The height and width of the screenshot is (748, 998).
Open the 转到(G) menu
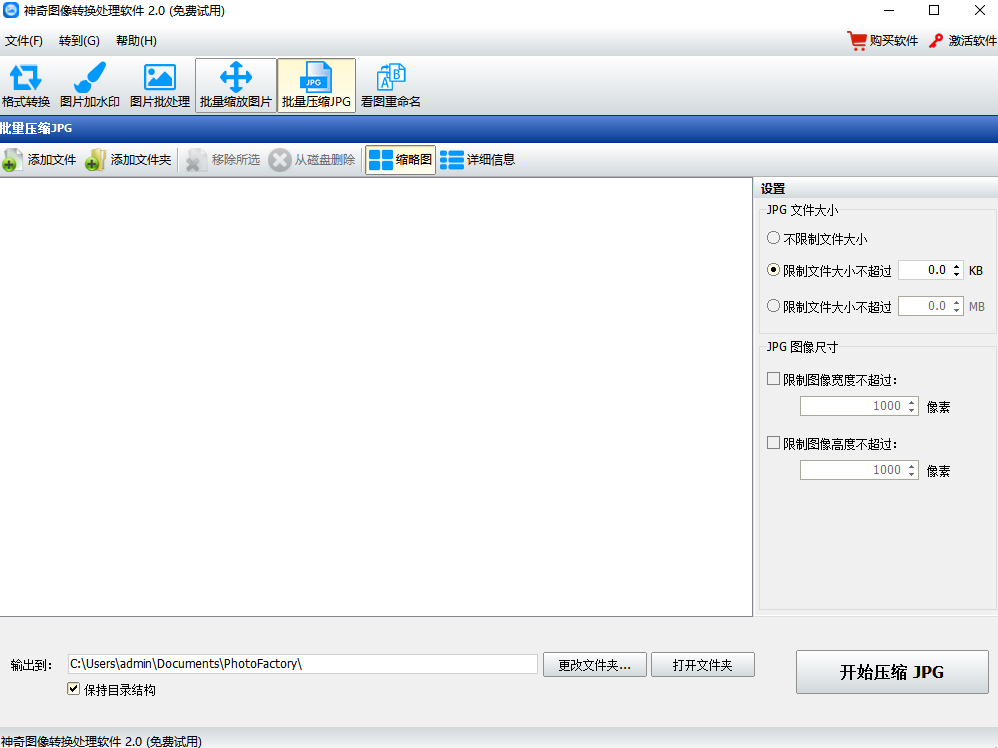(x=79, y=41)
